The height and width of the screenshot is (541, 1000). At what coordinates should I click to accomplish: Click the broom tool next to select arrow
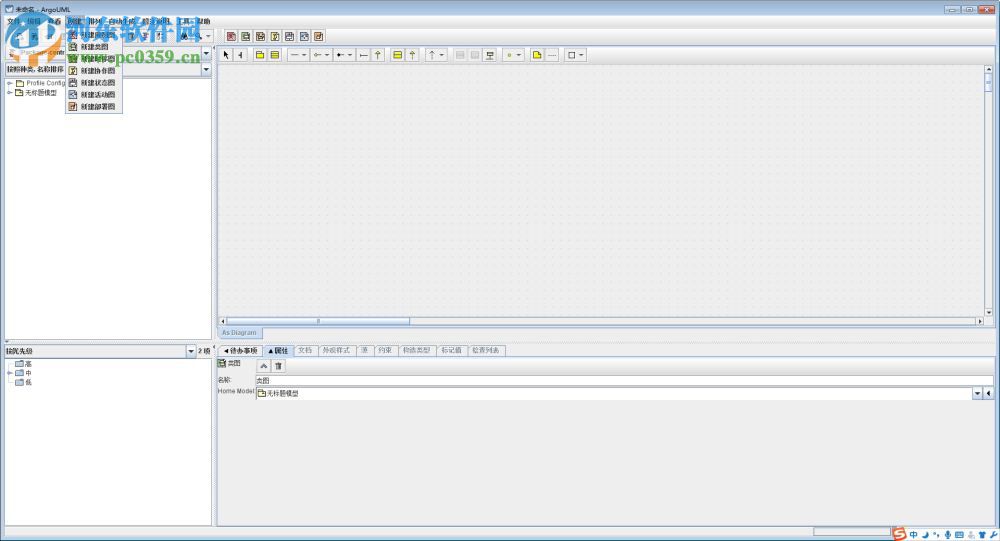[240, 55]
